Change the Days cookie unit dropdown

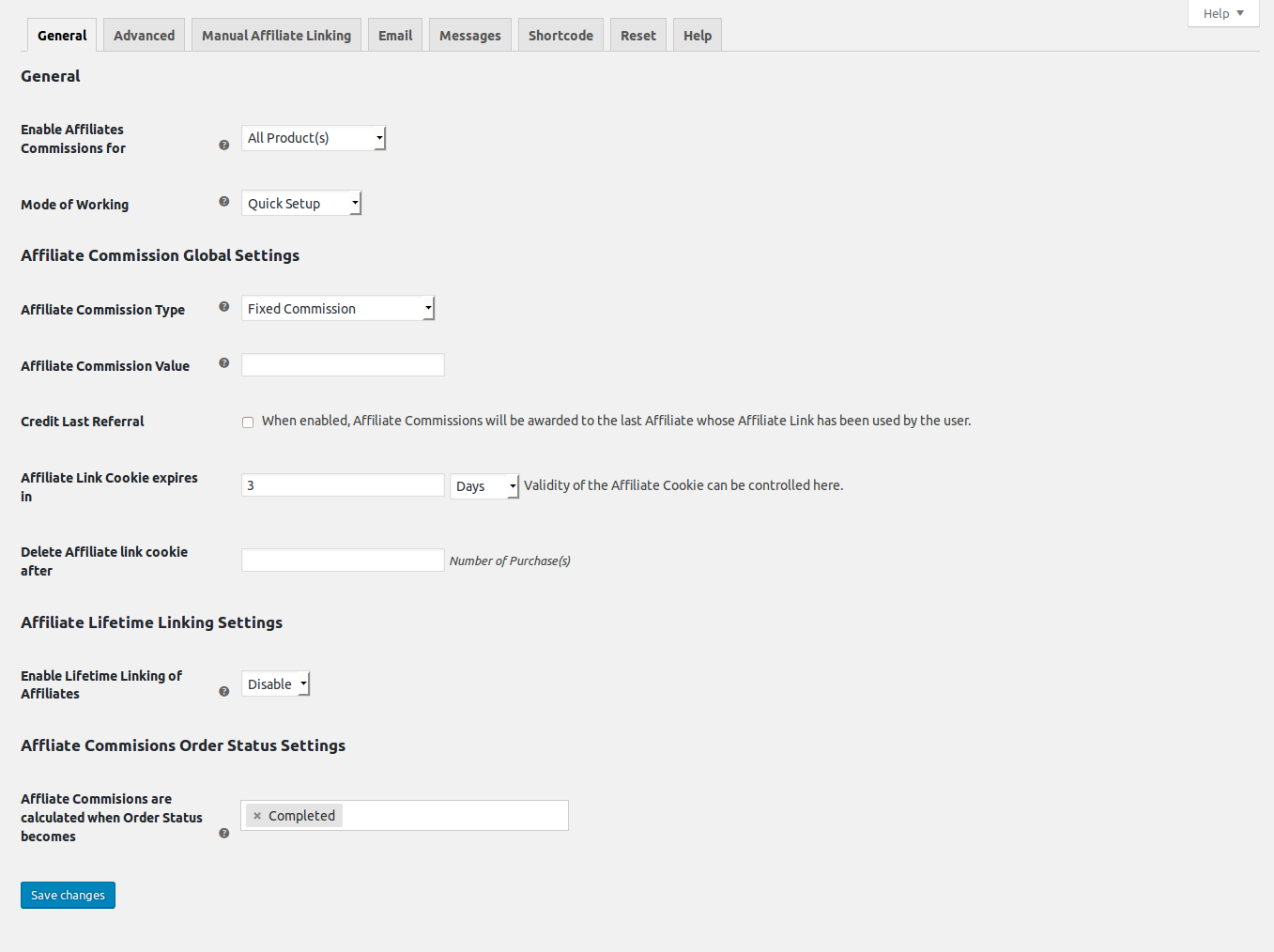[x=484, y=486]
